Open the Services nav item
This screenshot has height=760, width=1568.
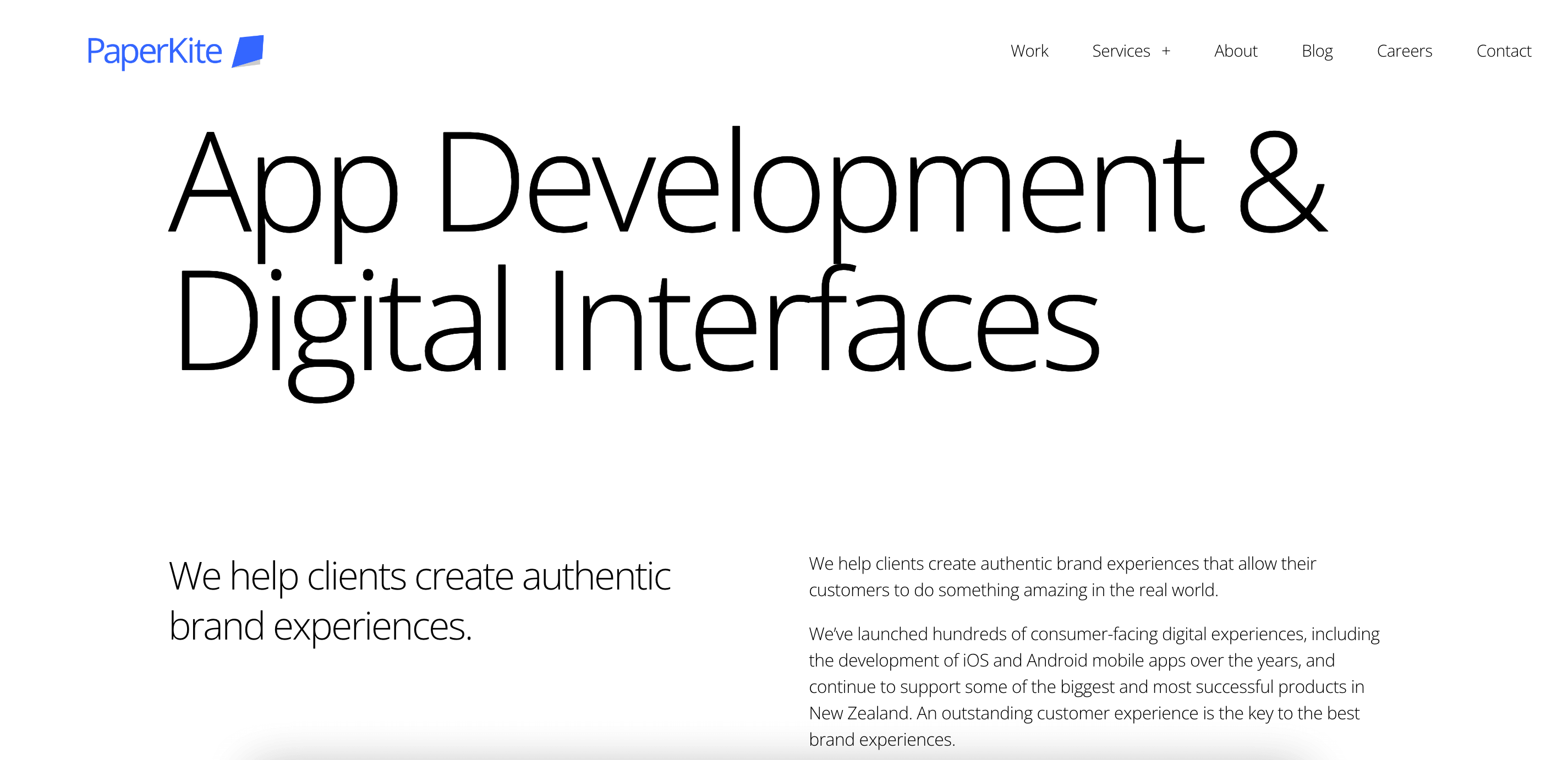tap(1121, 51)
